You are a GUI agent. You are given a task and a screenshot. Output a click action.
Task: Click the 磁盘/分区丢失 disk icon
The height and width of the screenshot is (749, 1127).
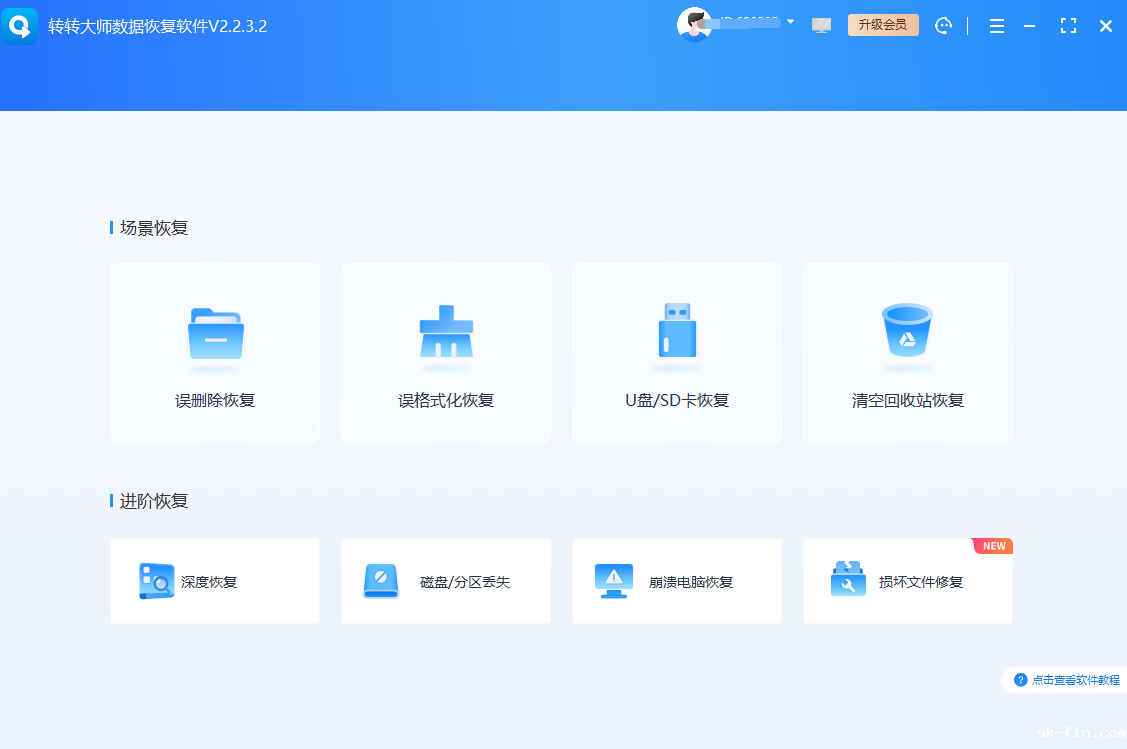(381, 581)
